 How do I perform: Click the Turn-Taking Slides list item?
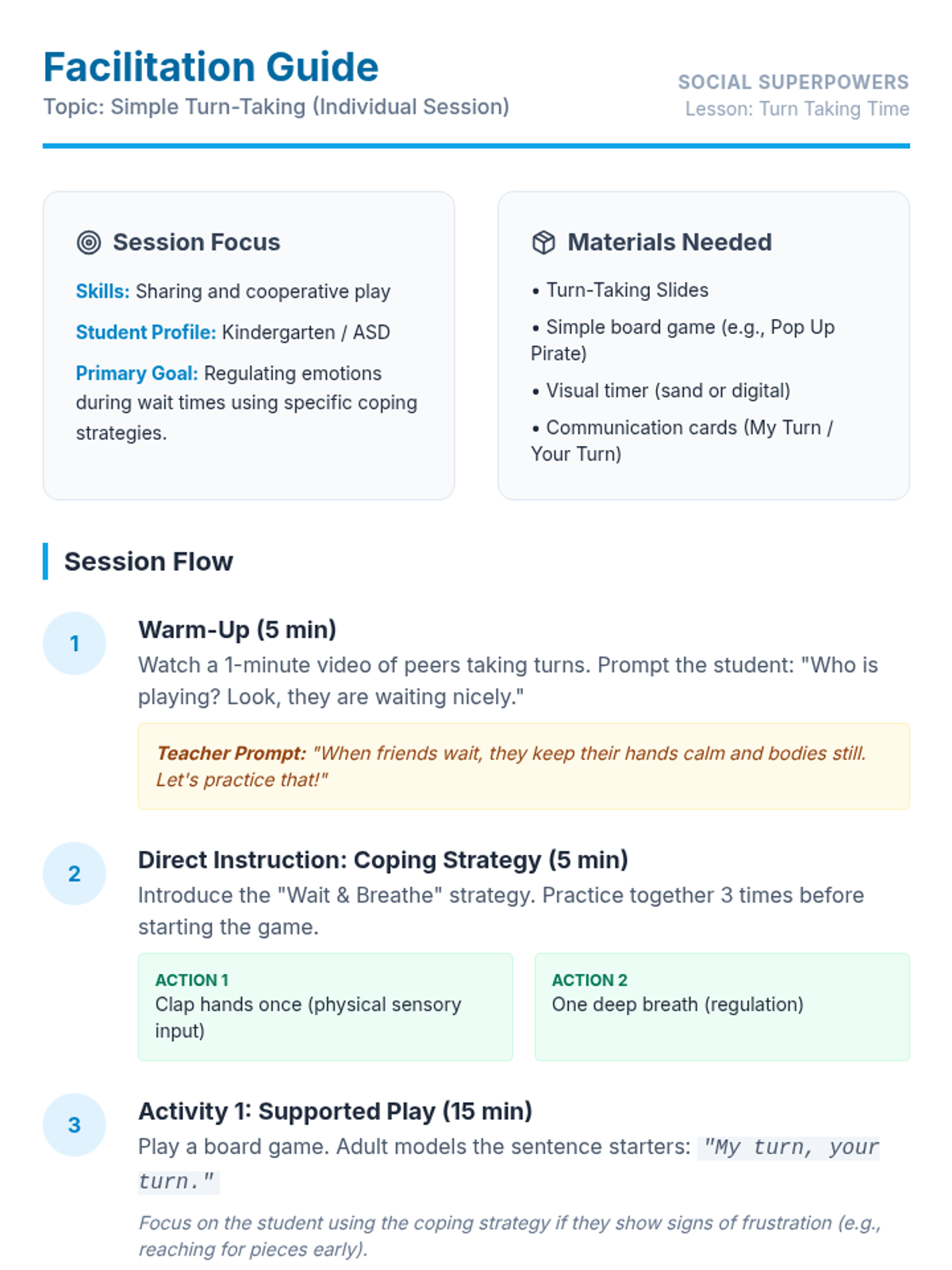[620, 290]
